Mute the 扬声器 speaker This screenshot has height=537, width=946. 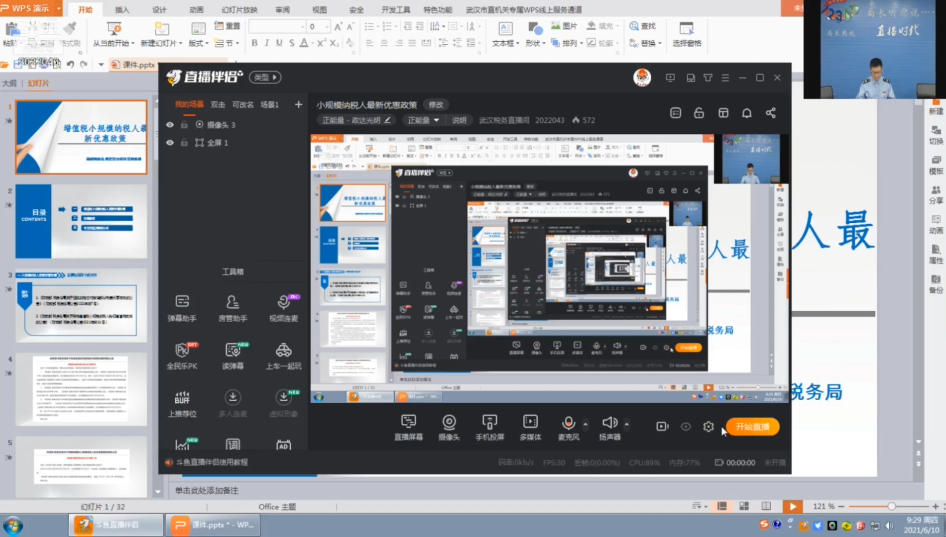click(x=609, y=427)
